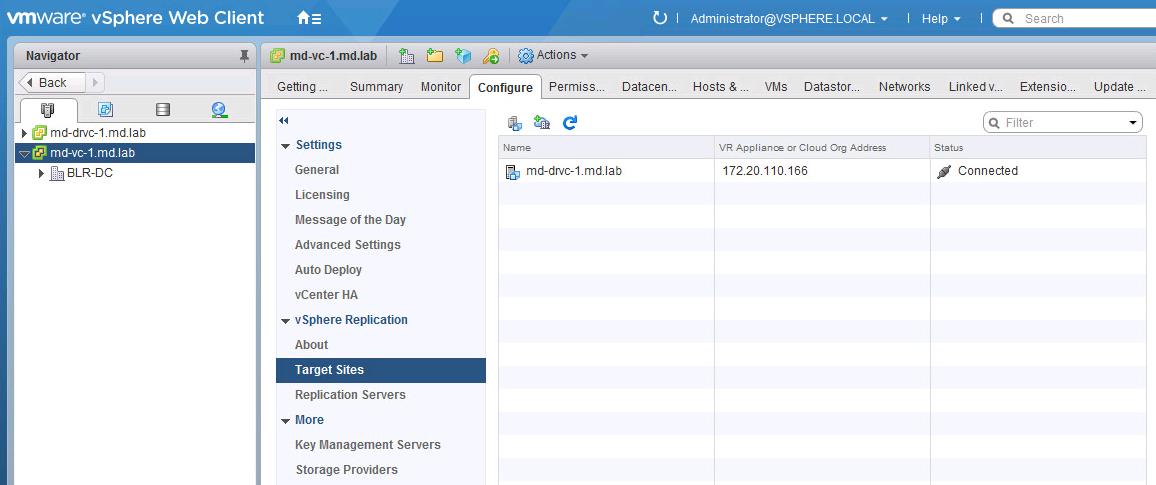The width and height of the screenshot is (1156, 485).
Task: Open the Linked vCenter tab
Action: click(975, 87)
